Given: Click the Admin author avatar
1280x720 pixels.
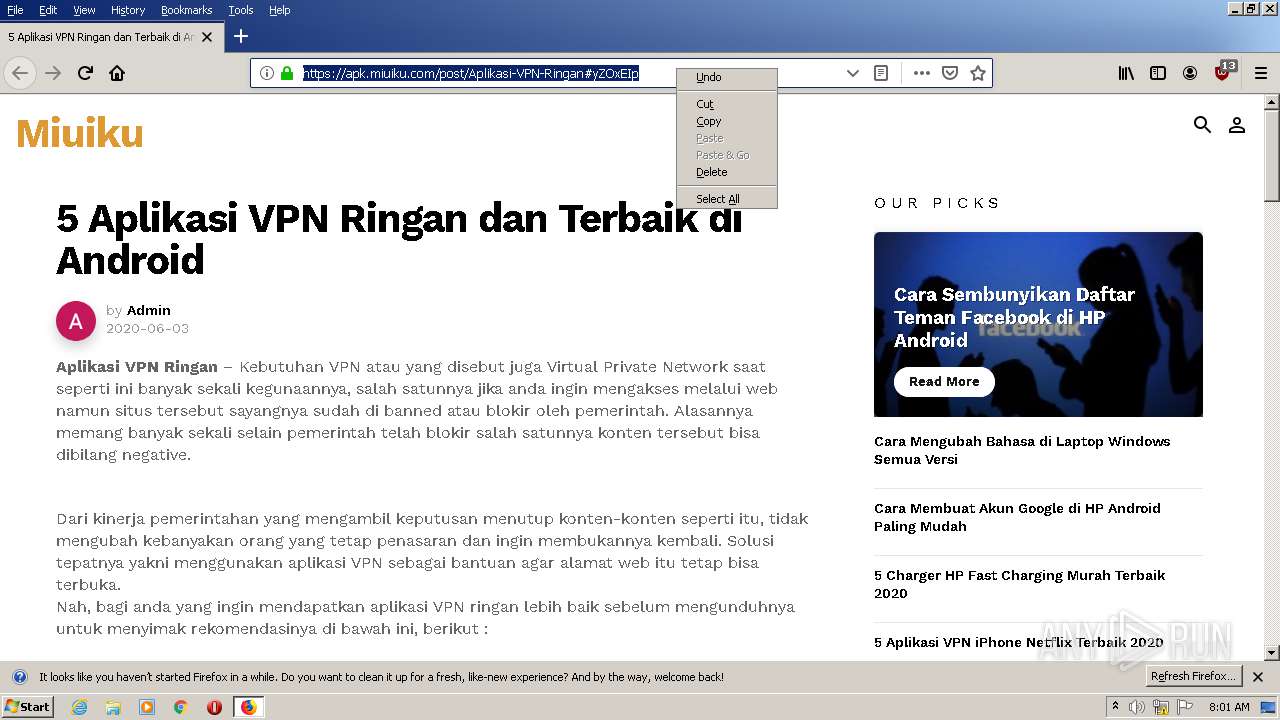Looking at the screenshot, I should pos(76,321).
